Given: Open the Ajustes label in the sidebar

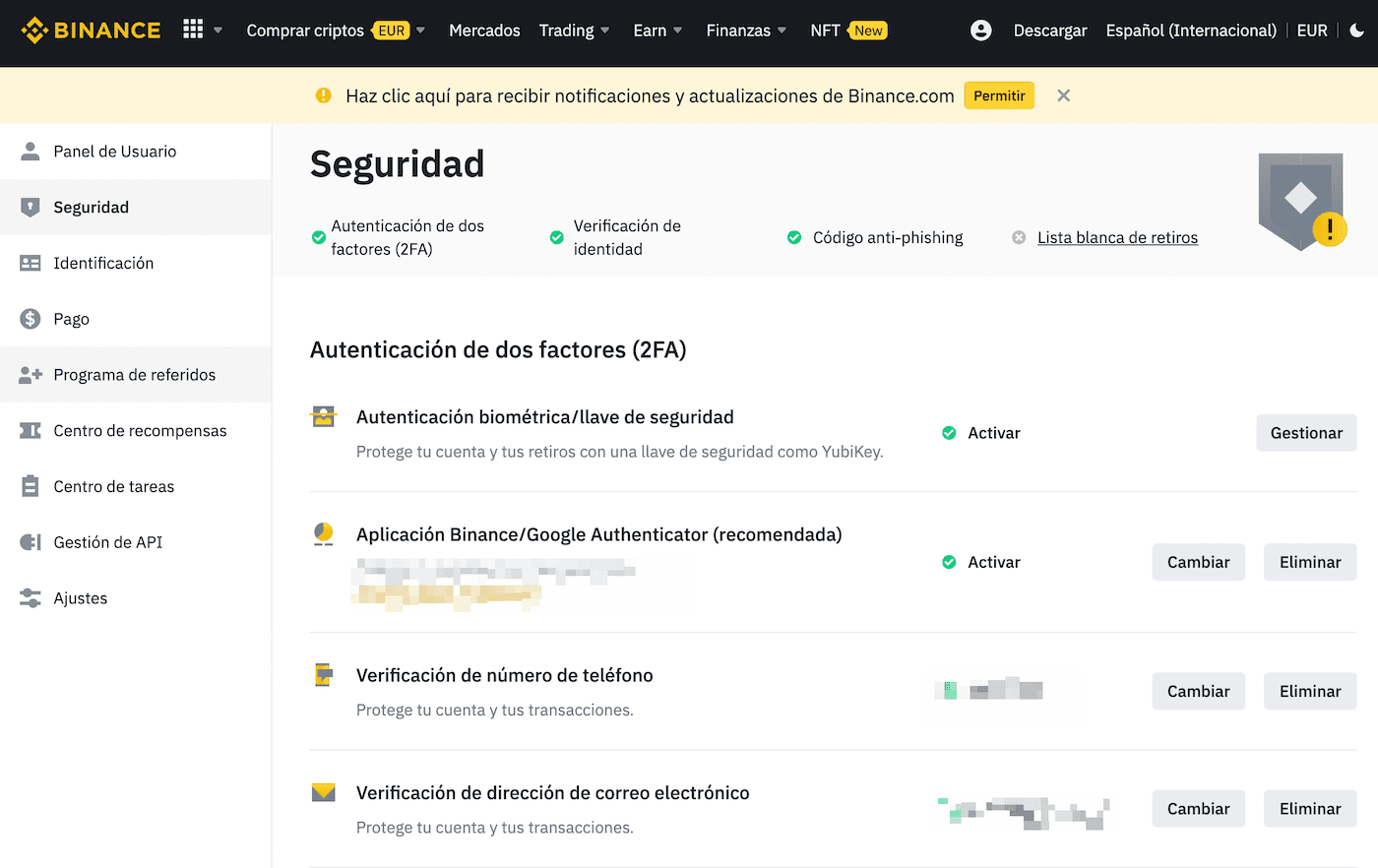Looking at the screenshot, I should click(80, 598).
